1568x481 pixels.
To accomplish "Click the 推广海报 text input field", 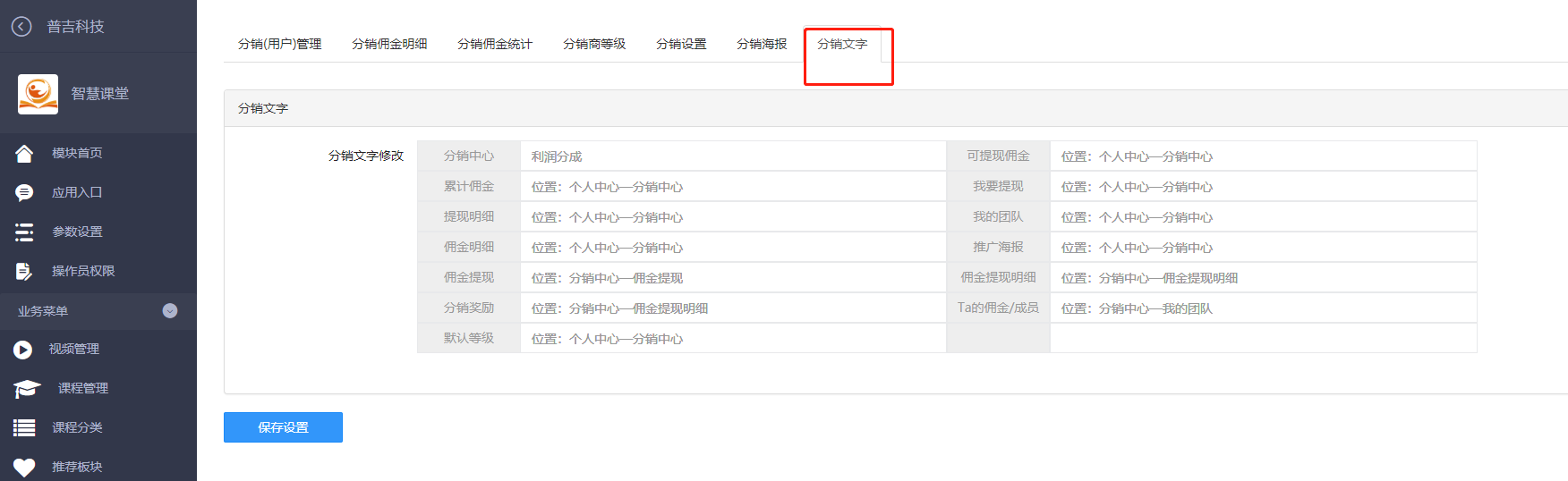I will tap(1263, 248).
